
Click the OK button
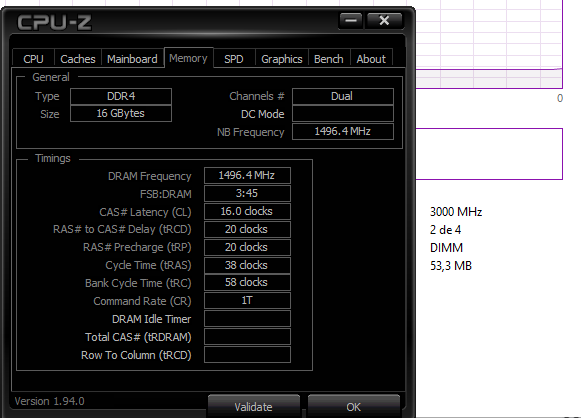[353, 407]
